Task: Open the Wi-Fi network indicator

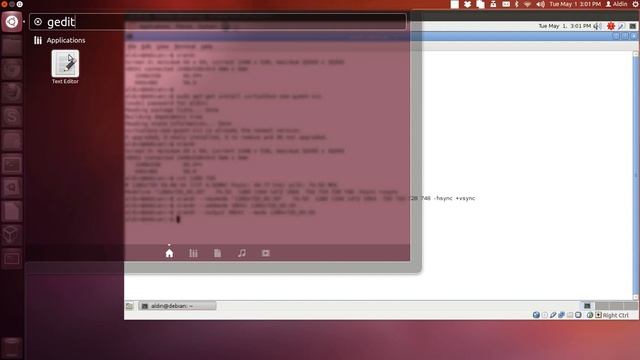Action: tap(527, 4)
